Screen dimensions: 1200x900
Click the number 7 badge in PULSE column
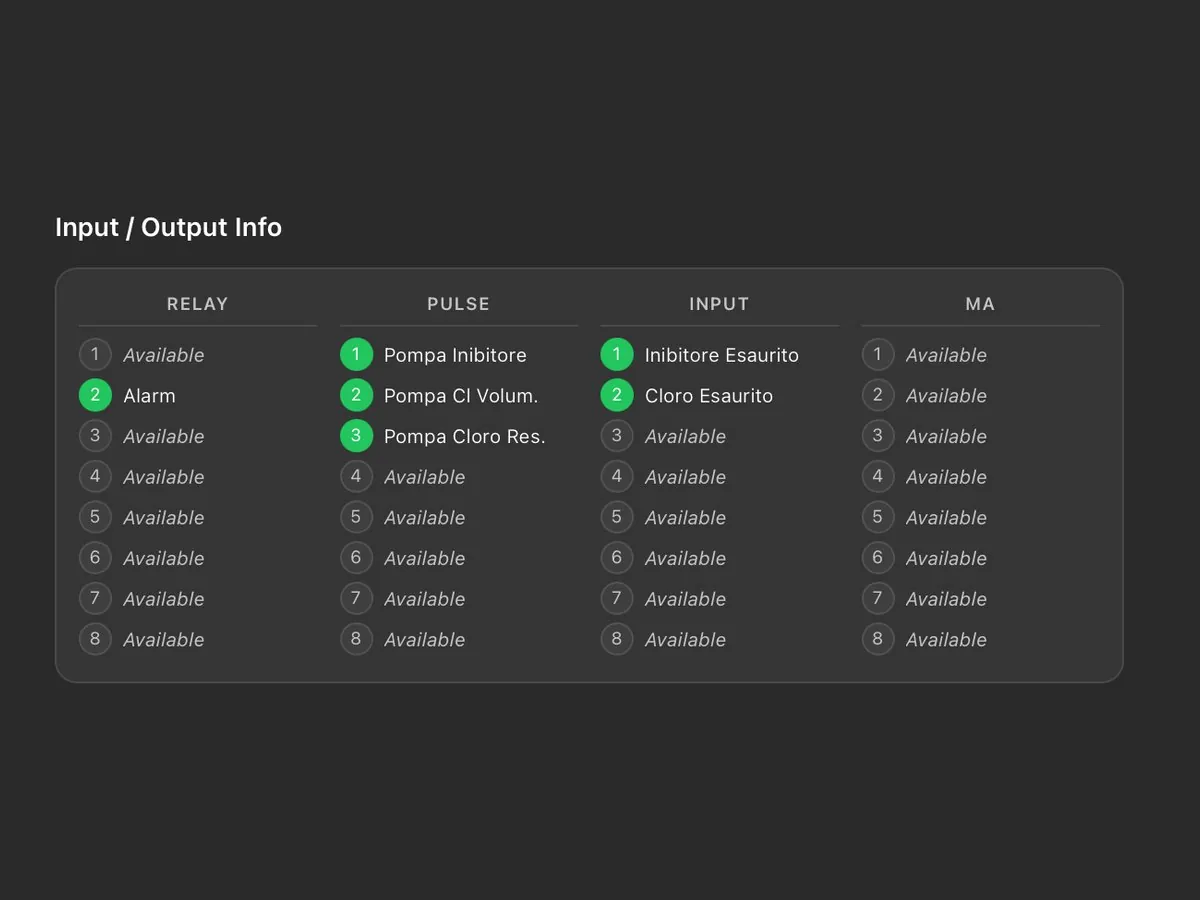coord(356,599)
